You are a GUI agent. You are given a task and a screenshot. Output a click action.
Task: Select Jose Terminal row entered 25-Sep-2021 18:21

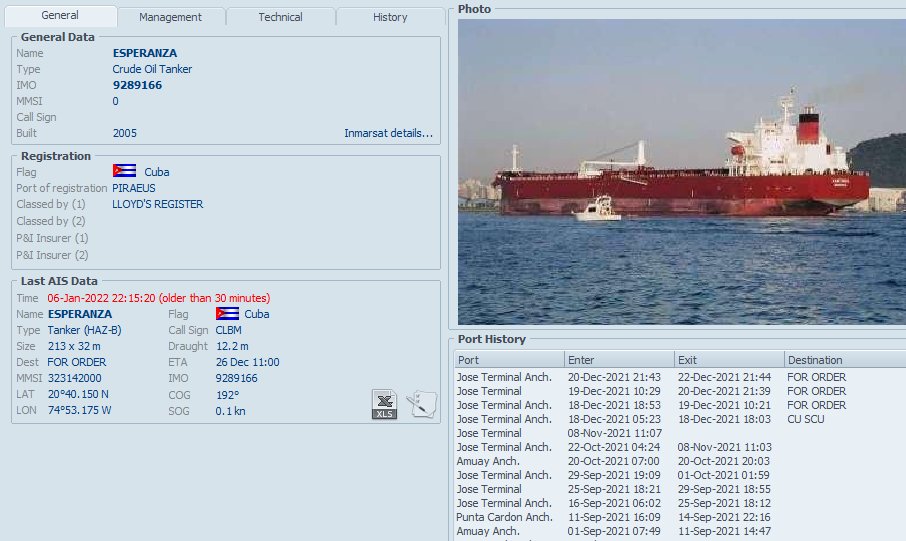point(680,489)
